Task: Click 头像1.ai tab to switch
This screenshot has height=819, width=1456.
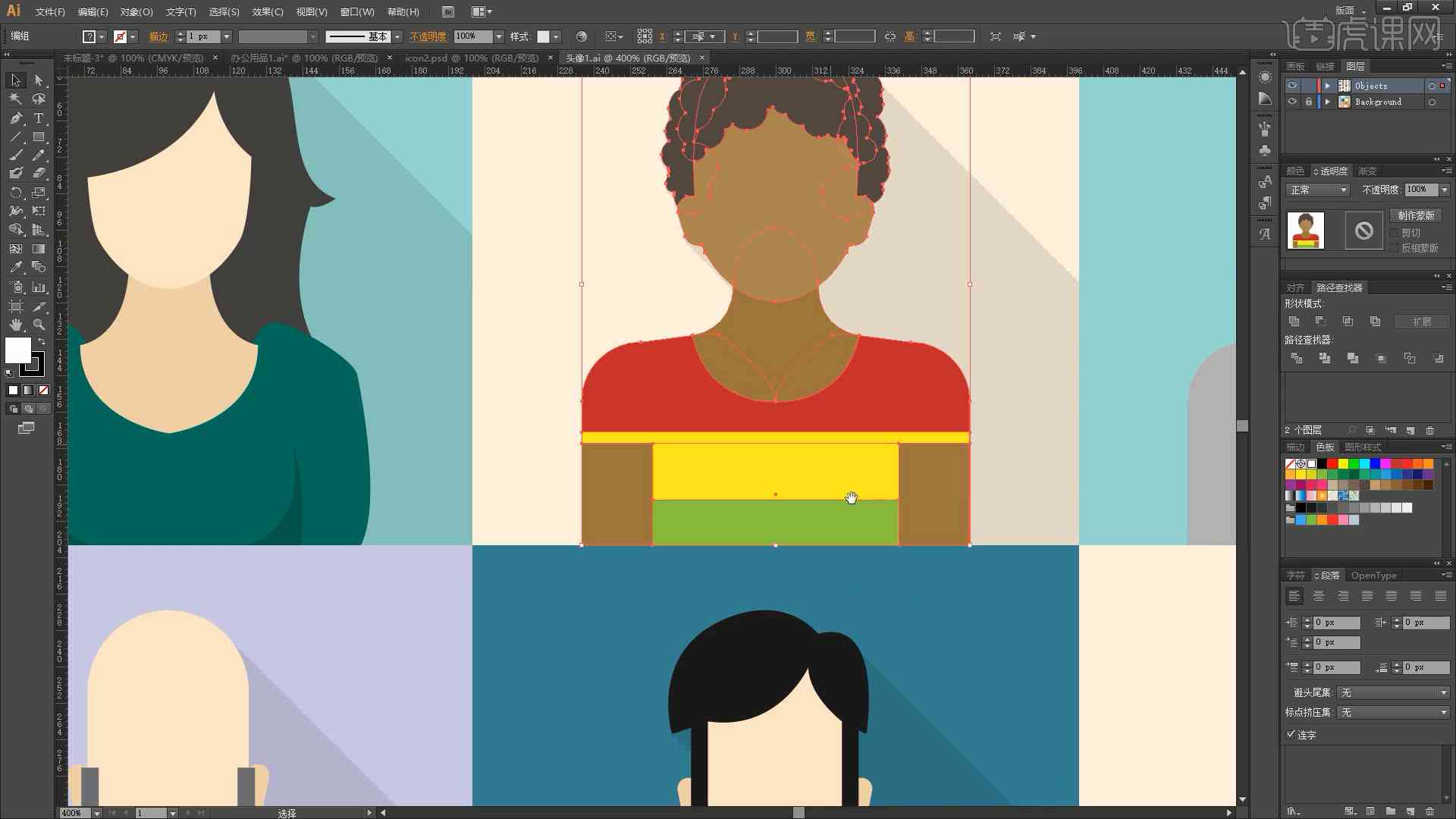Action: (627, 57)
